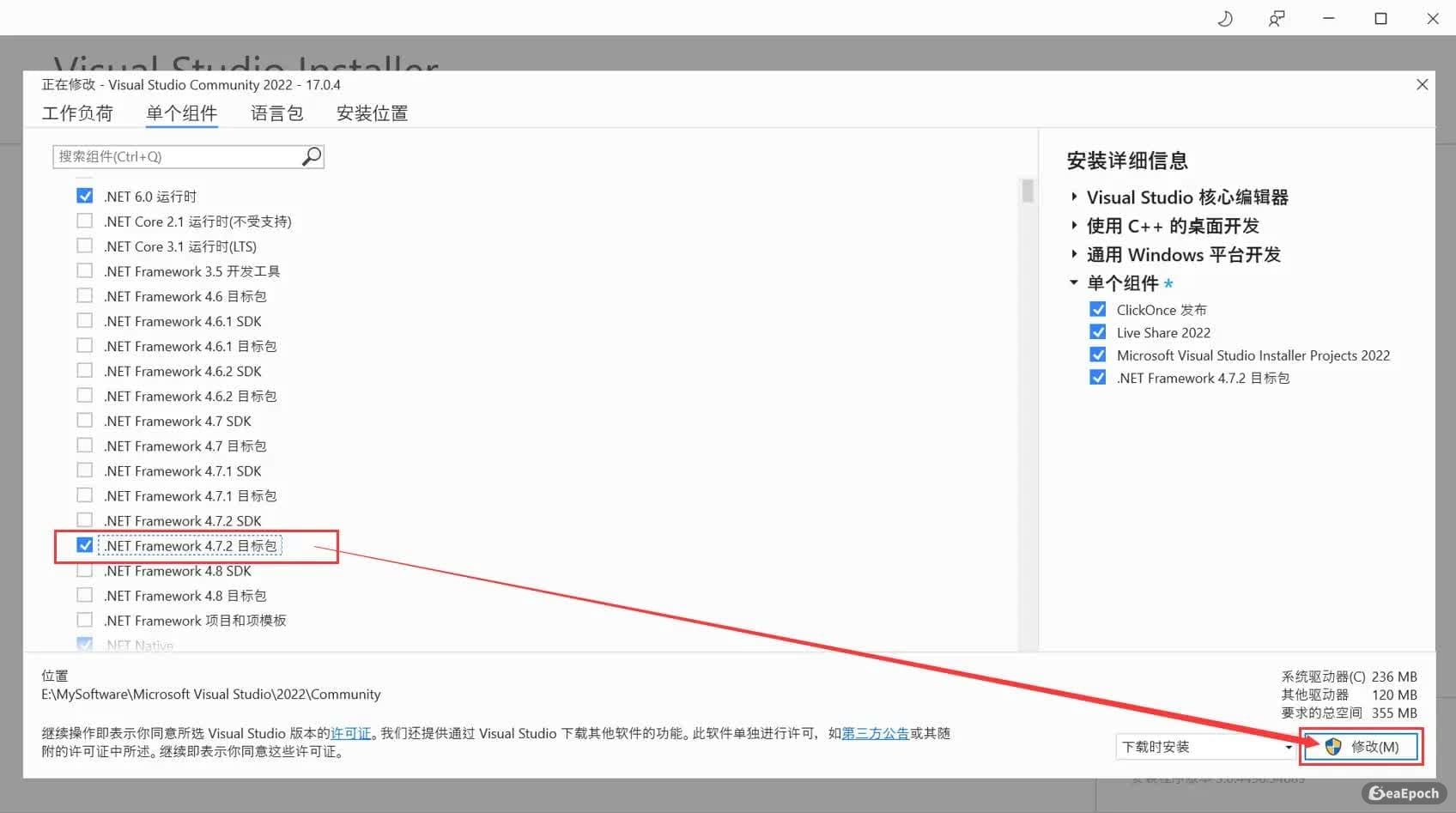
Task: Select .NET Framework 4.6.1 SDK checkbox
Action: tap(85, 320)
